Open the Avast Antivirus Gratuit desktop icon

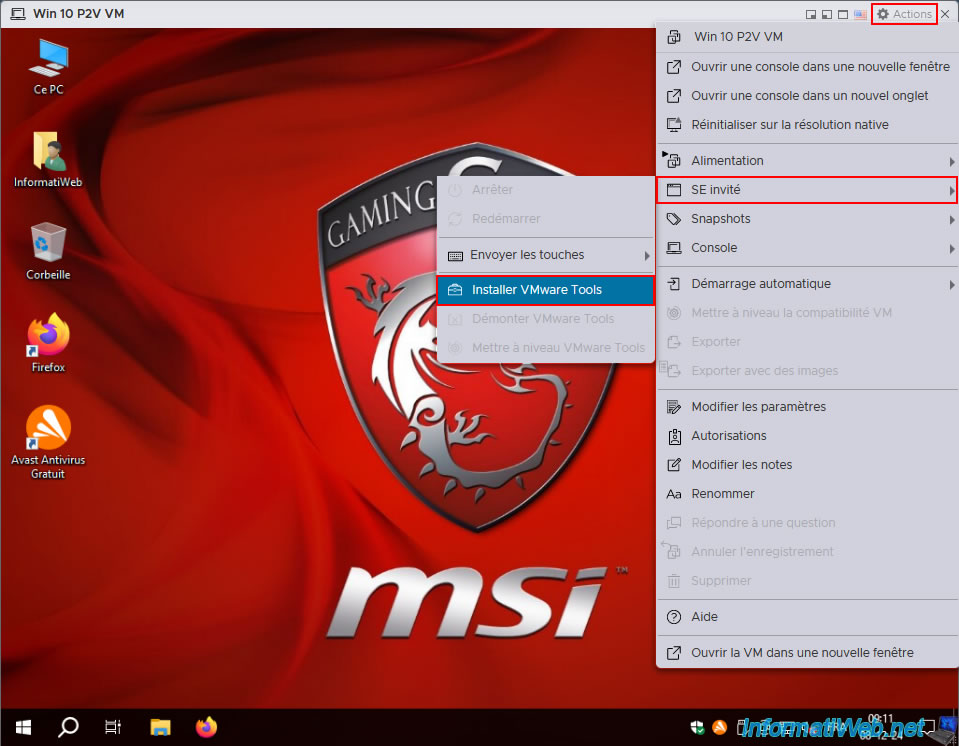(48, 442)
